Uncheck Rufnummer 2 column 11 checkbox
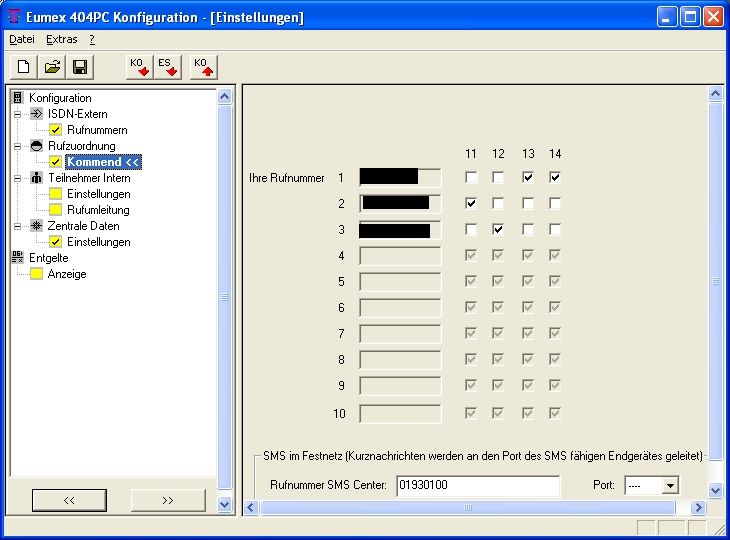 (471, 203)
